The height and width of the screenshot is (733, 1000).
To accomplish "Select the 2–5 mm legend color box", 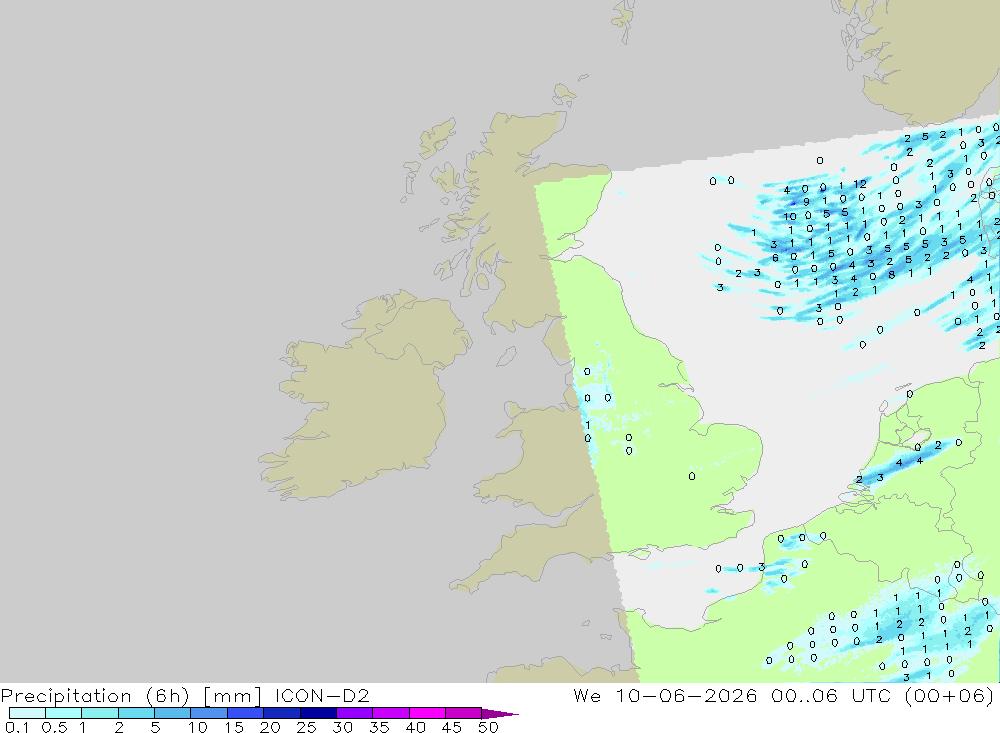I will coord(136,713).
